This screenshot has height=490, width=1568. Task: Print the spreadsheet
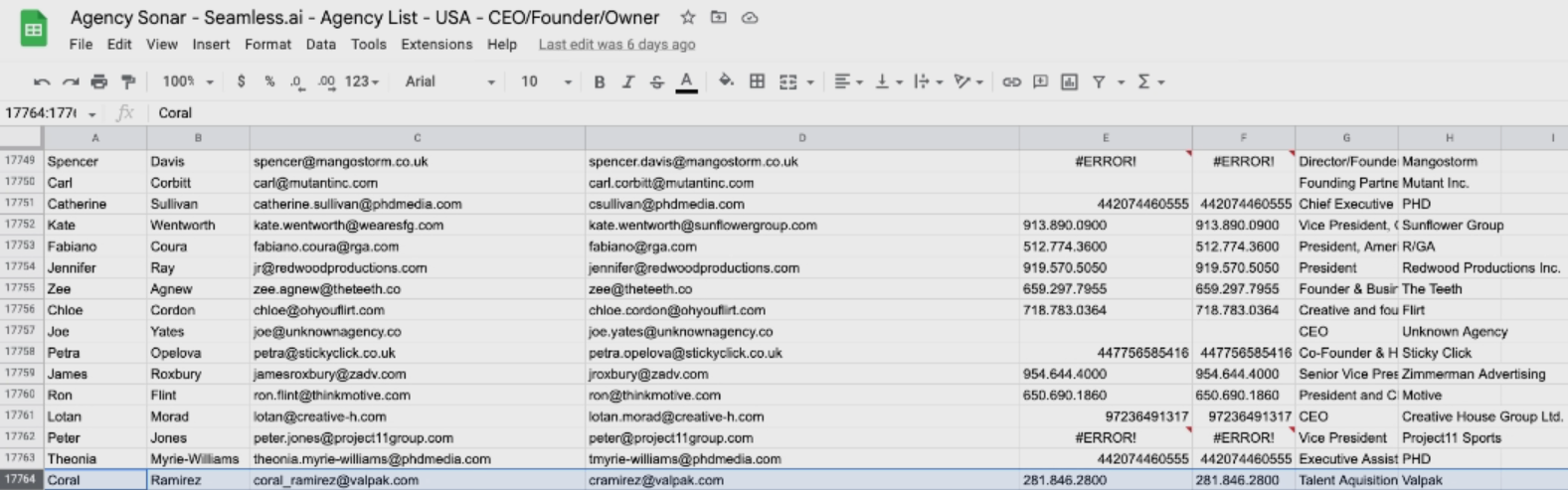98,82
